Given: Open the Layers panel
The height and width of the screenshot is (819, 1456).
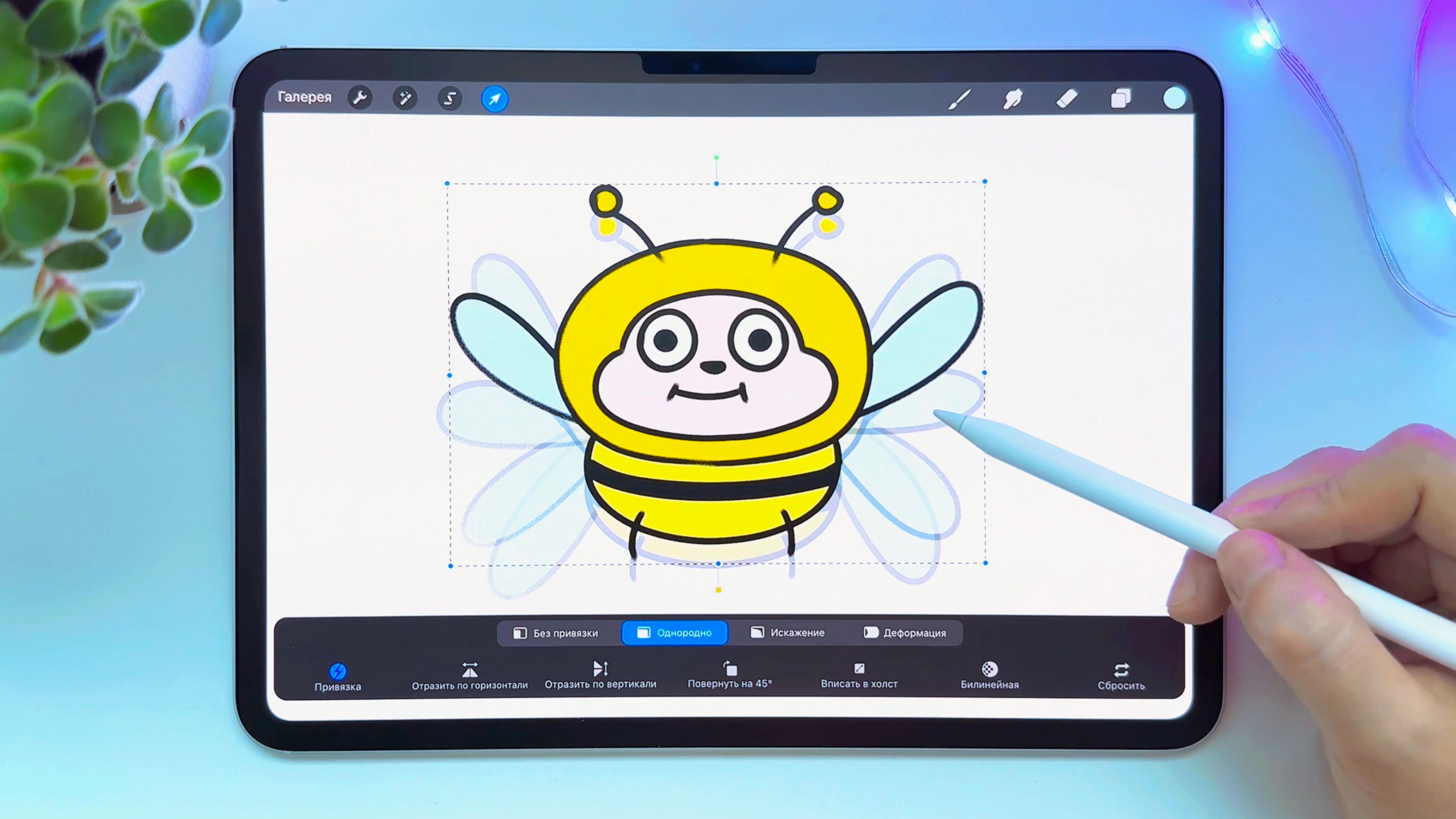Looking at the screenshot, I should [x=1121, y=98].
